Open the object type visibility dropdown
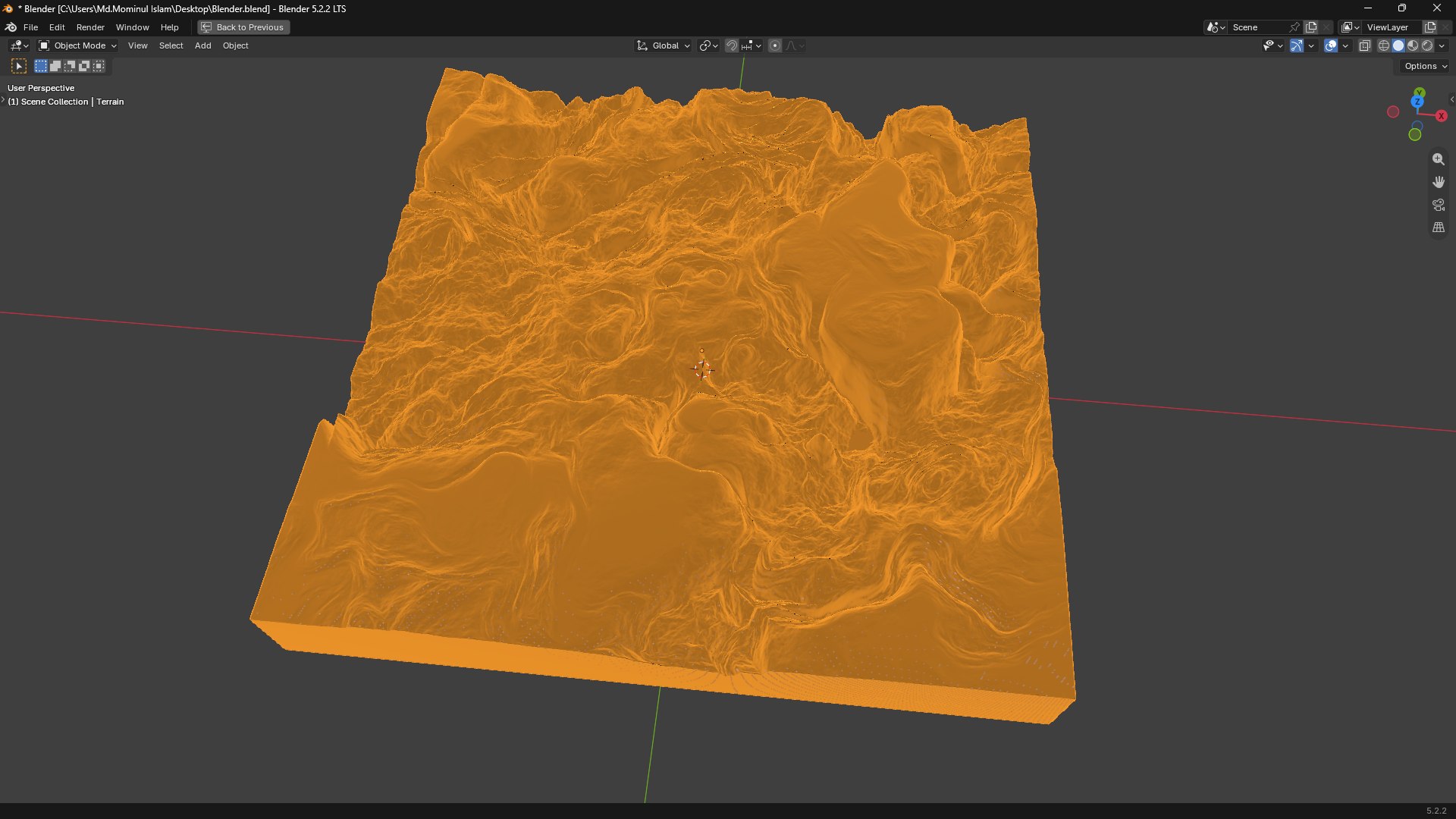1456x819 pixels. [x=1272, y=45]
